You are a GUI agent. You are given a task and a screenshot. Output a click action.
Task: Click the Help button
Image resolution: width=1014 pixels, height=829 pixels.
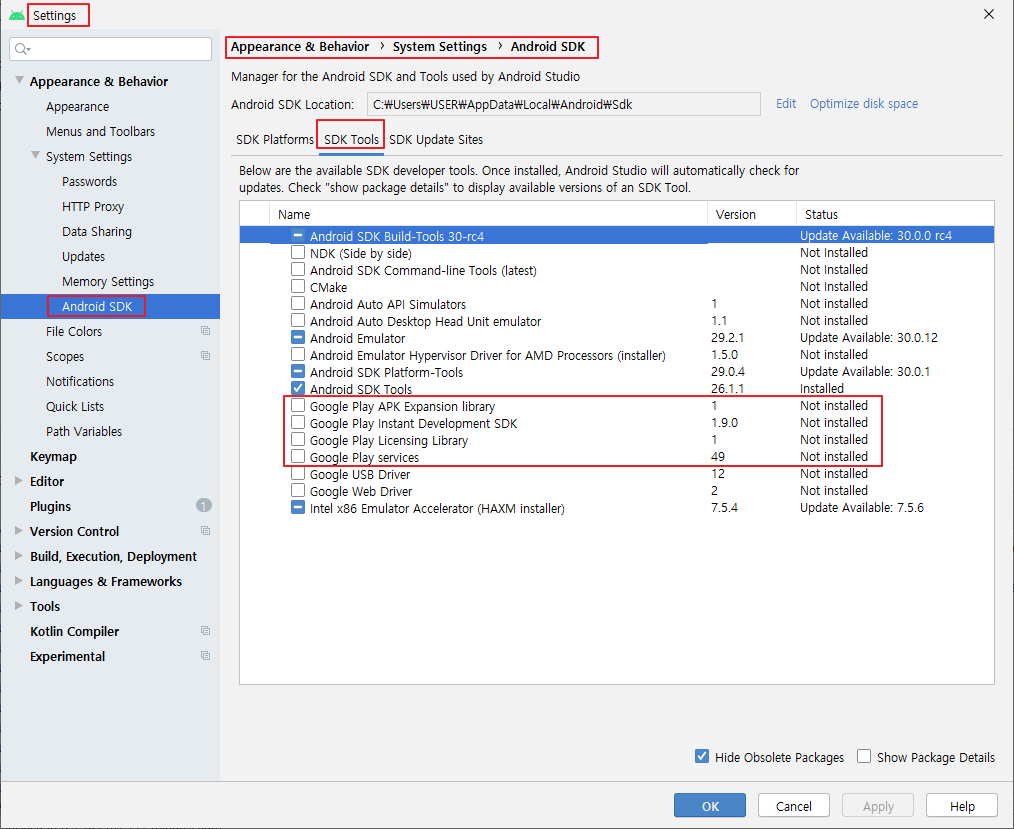coord(962,806)
